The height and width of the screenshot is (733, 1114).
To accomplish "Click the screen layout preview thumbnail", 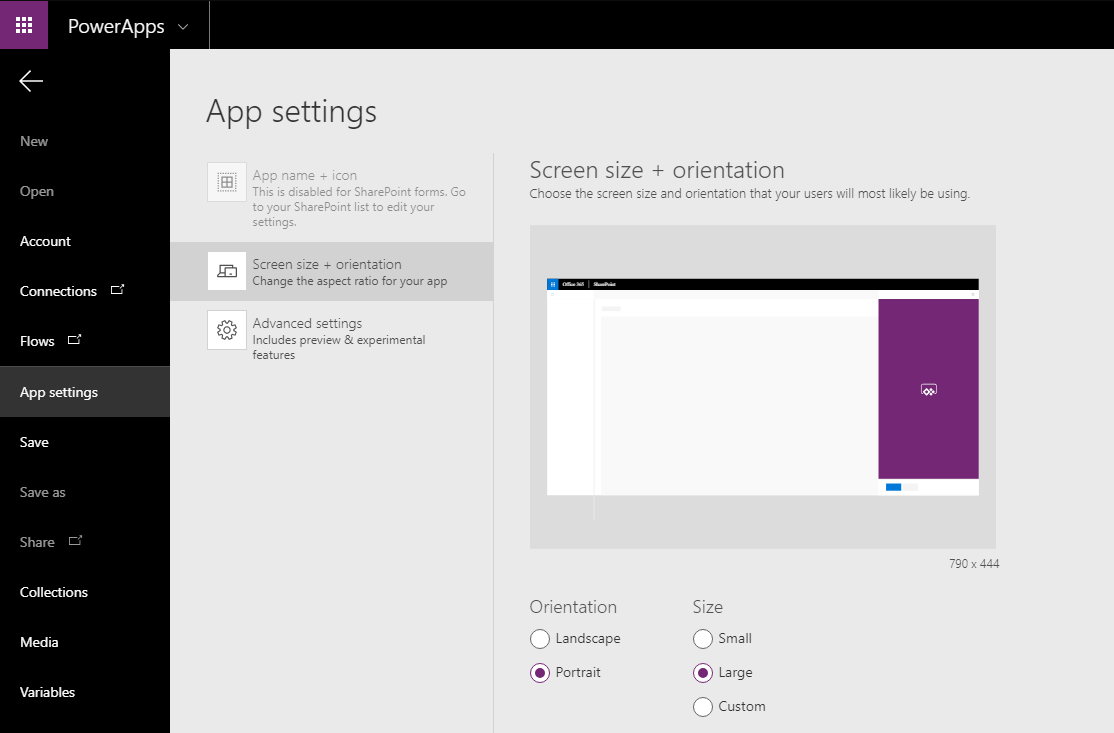I will (762, 387).
